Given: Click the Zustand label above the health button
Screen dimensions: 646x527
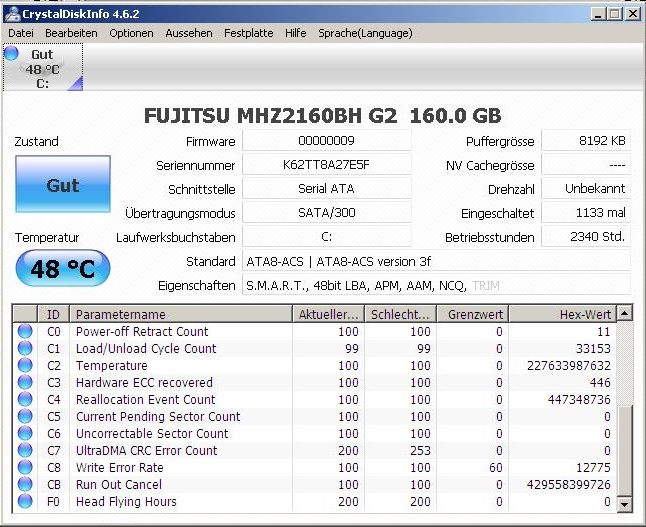Looking at the screenshot, I should click(36, 141).
